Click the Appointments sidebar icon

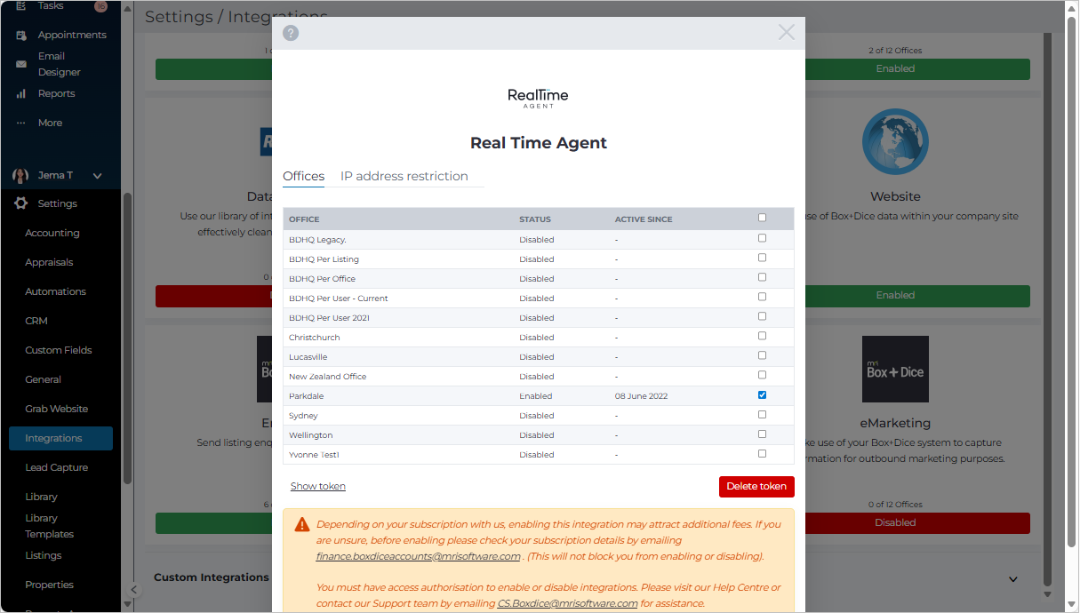click(x=21, y=35)
